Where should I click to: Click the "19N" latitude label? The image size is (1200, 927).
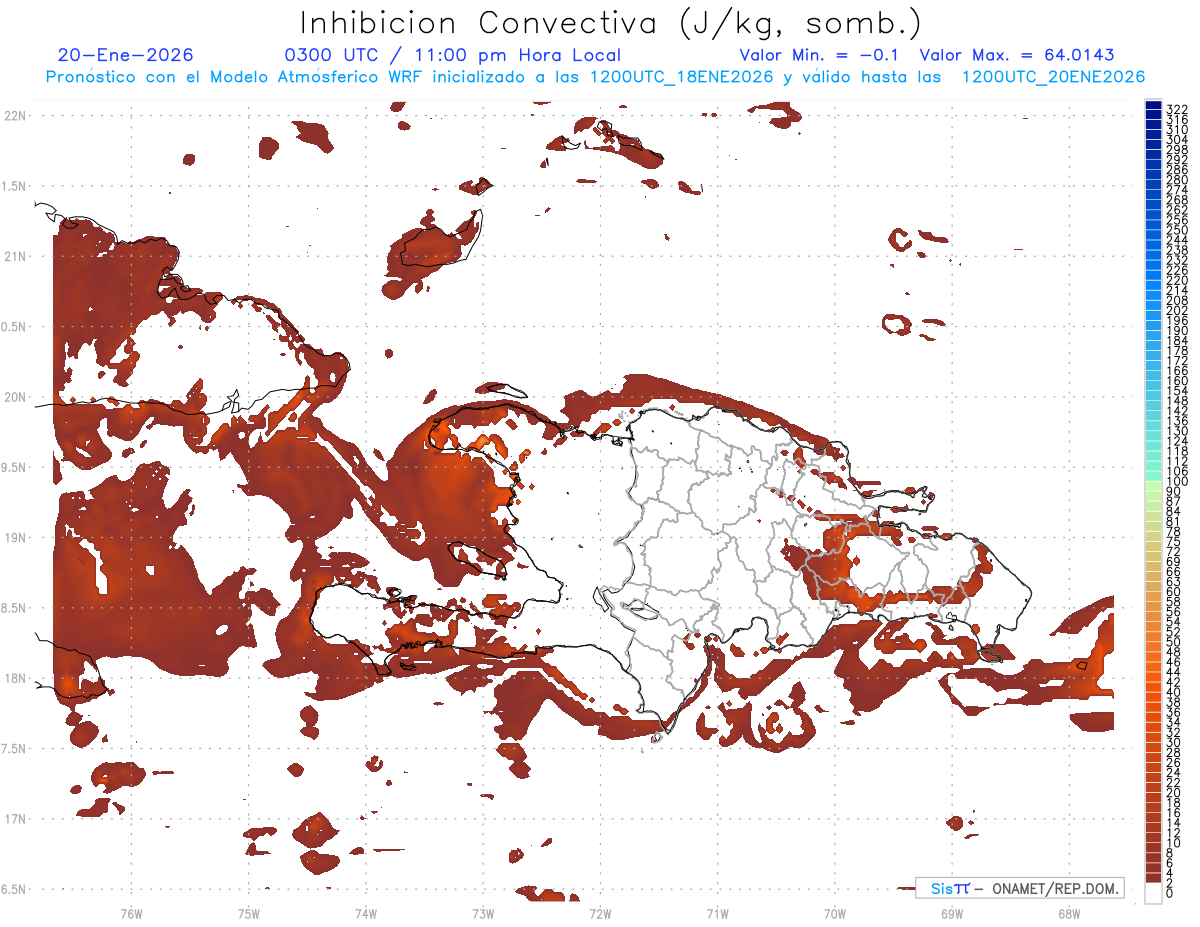coord(14,537)
